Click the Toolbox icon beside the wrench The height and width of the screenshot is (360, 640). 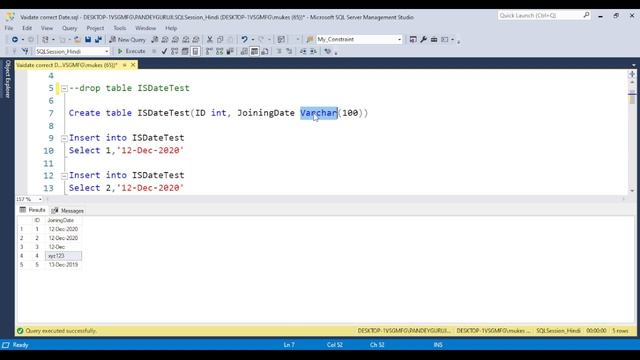pyautogui.click(x=434, y=40)
